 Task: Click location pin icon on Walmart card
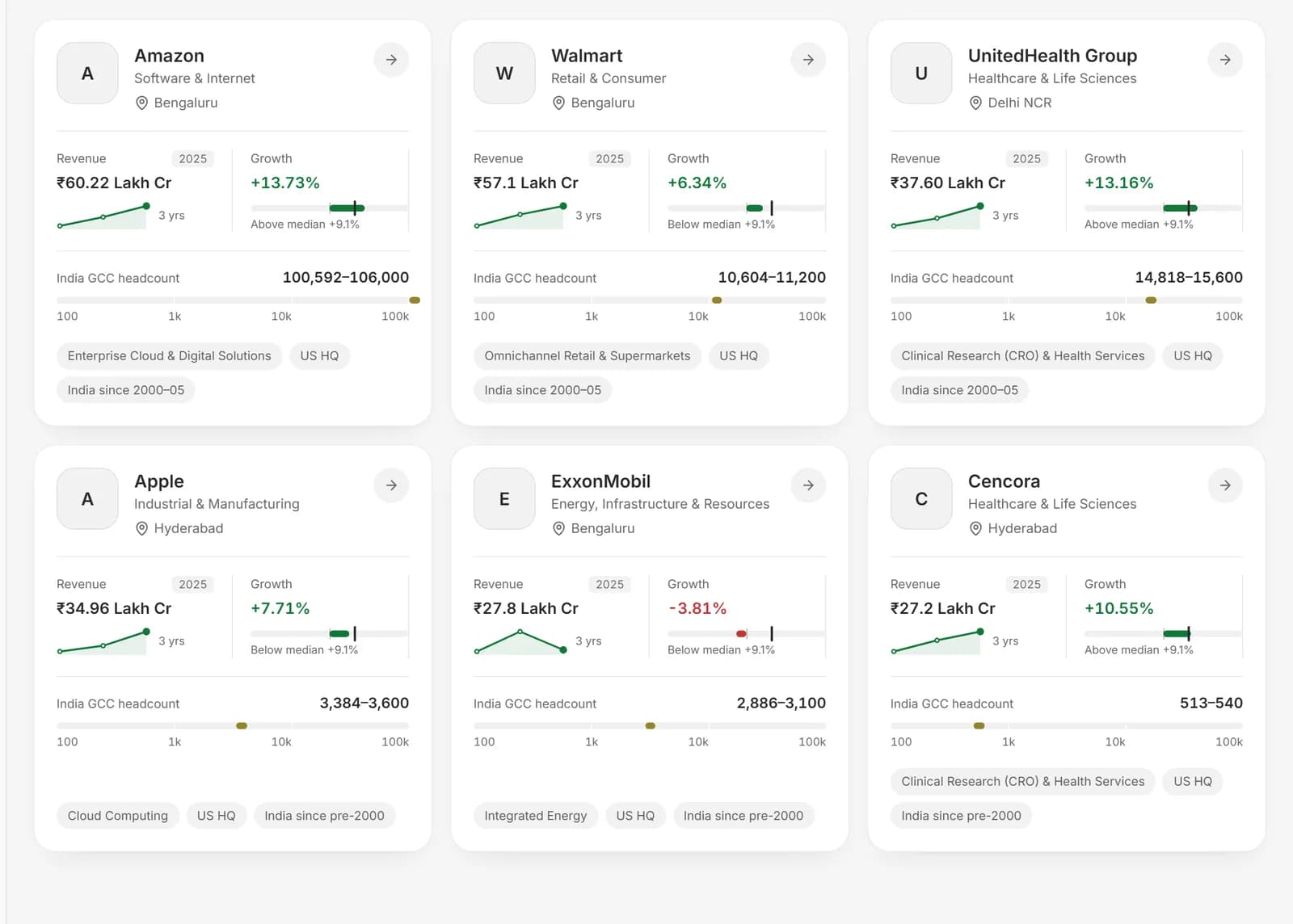point(558,103)
